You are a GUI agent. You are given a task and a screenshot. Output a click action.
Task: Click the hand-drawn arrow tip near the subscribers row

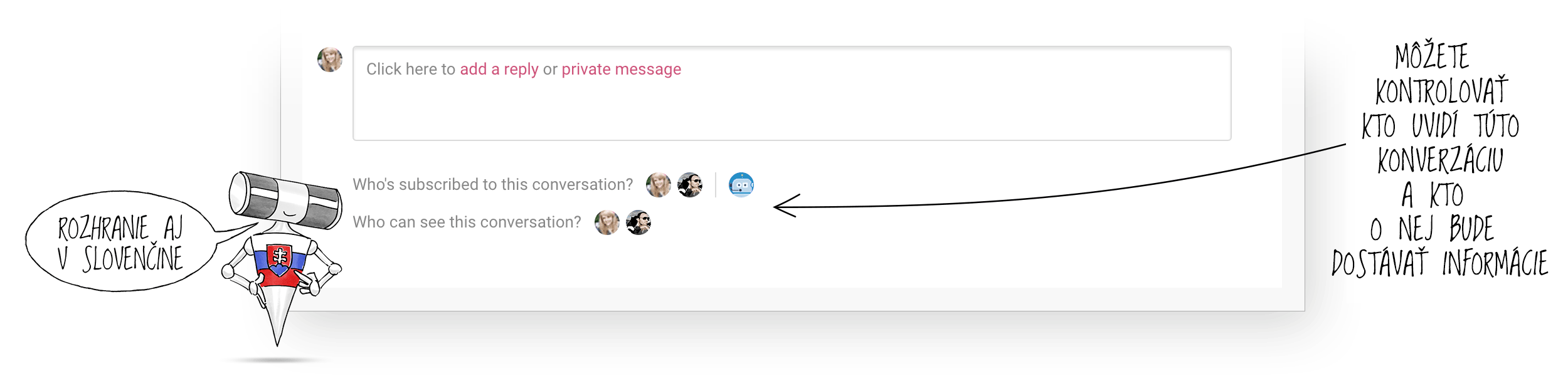785,206
